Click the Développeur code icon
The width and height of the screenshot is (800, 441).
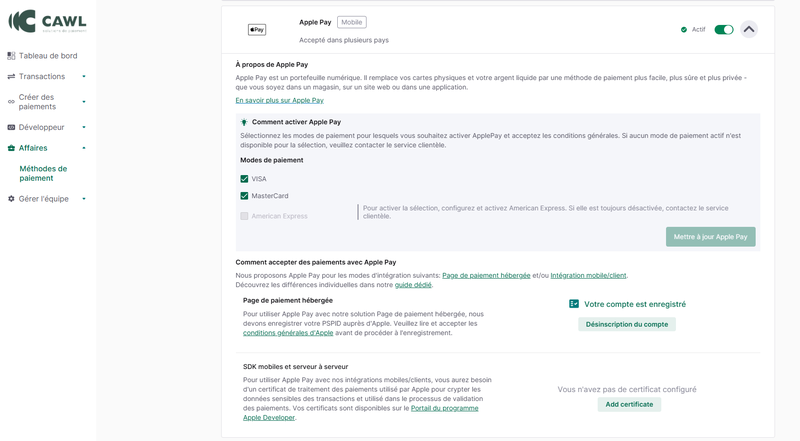coord(11,127)
